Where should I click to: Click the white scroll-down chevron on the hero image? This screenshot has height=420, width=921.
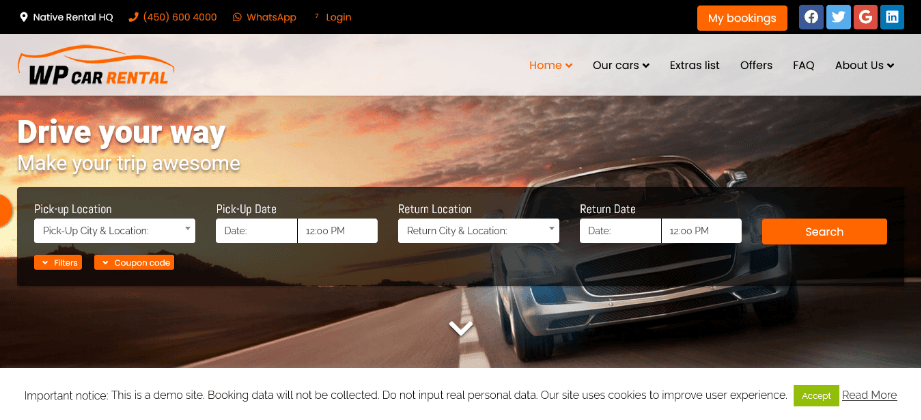[460, 328]
